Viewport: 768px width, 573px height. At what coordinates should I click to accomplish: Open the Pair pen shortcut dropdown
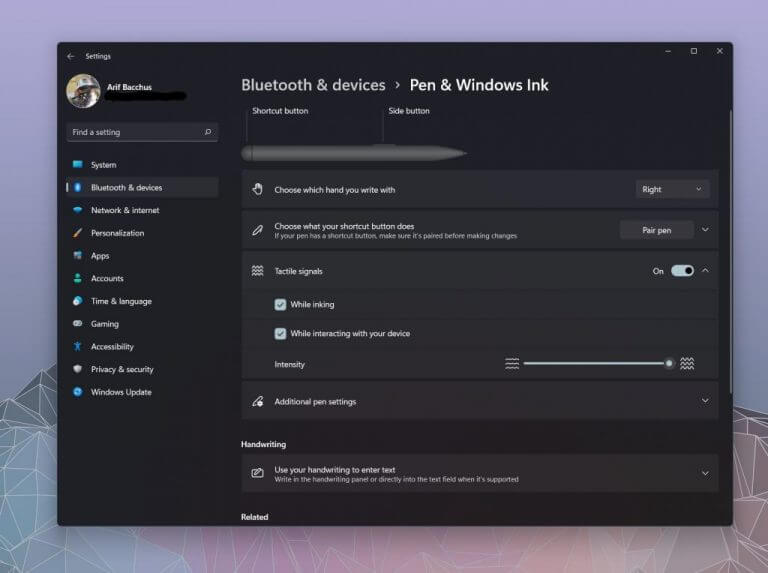pos(657,230)
